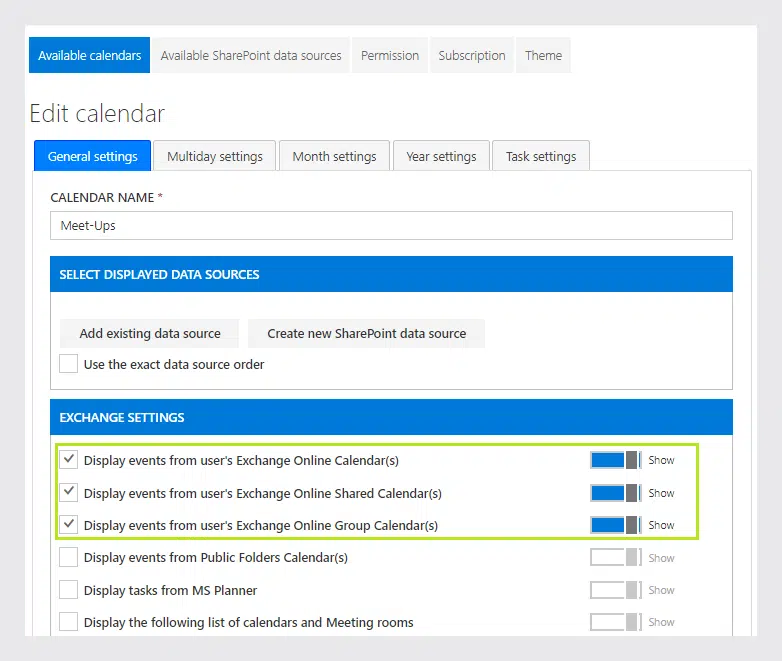Toggle Show switch for MS Planner tasks
The height and width of the screenshot is (661, 782).
[x=616, y=590]
